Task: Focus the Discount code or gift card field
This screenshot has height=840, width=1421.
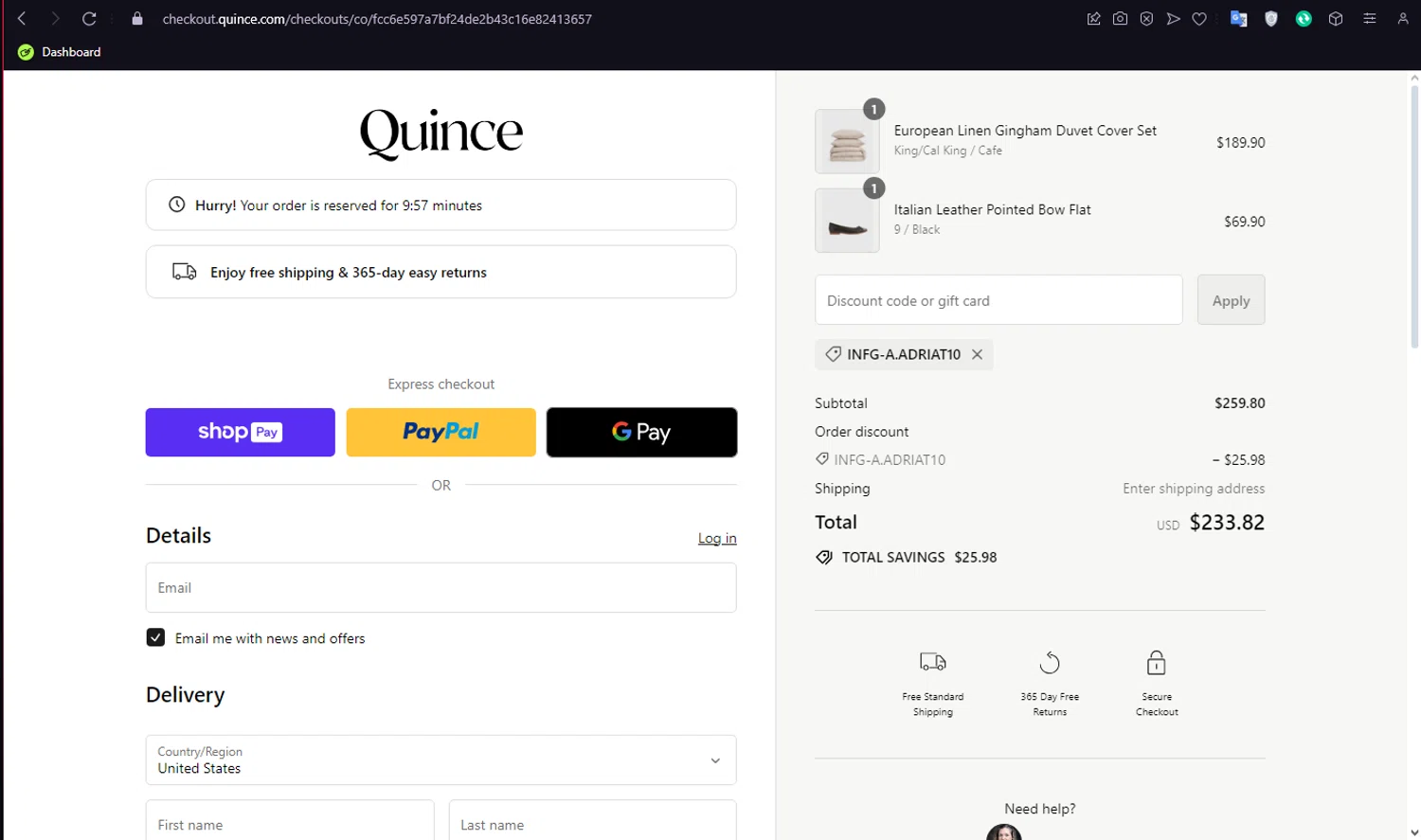Action: 998,300
